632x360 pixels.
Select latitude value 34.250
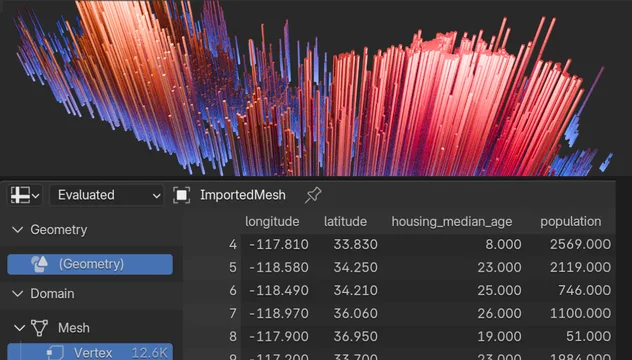tap(356, 267)
